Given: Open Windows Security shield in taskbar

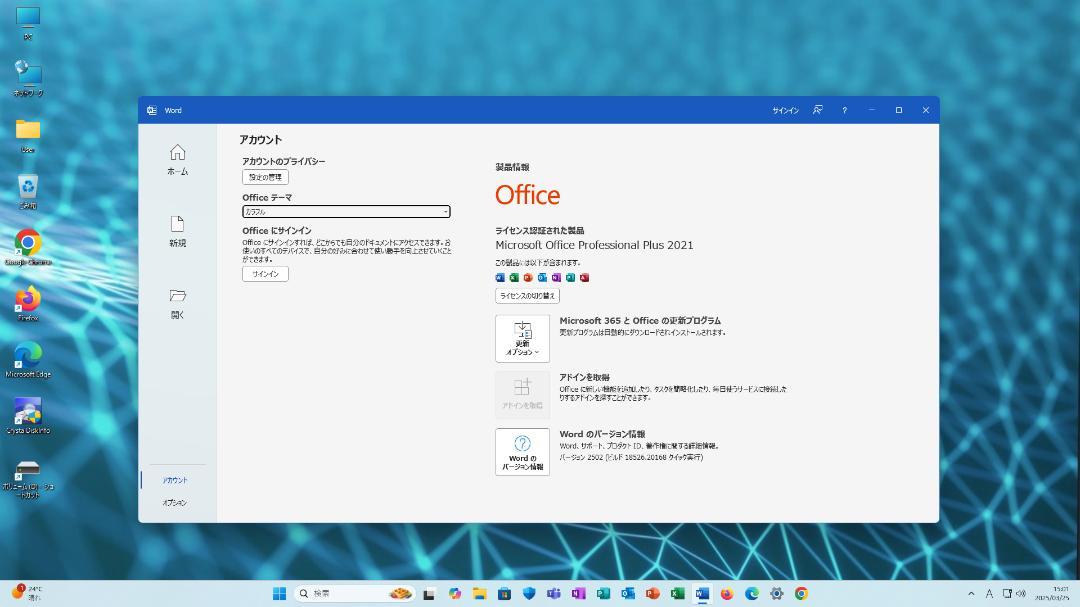Looking at the screenshot, I should click(x=529, y=593).
